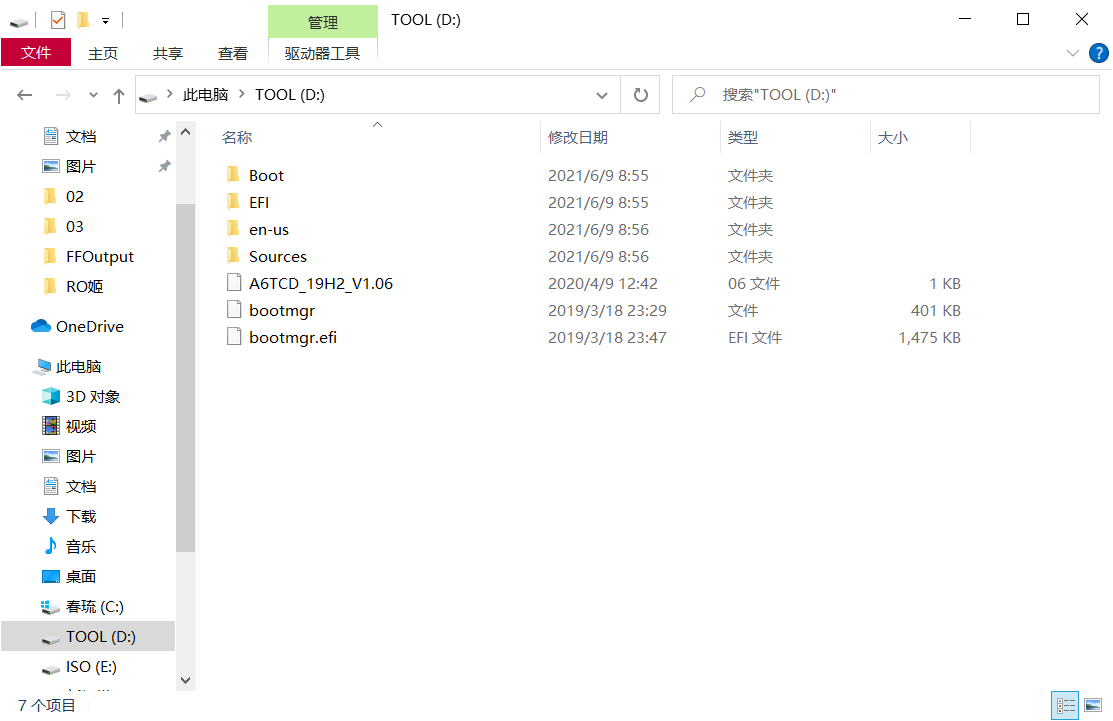1113x721 pixels.
Task: Click the Refresh button beside address bar
Action: (x=640, y=95)
